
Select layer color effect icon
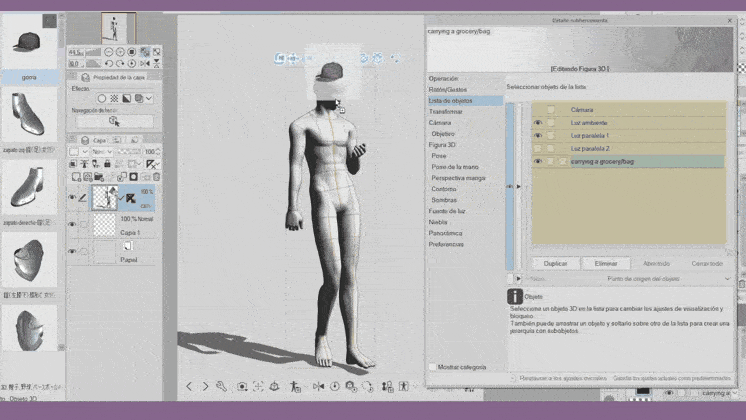click(127, 98)
